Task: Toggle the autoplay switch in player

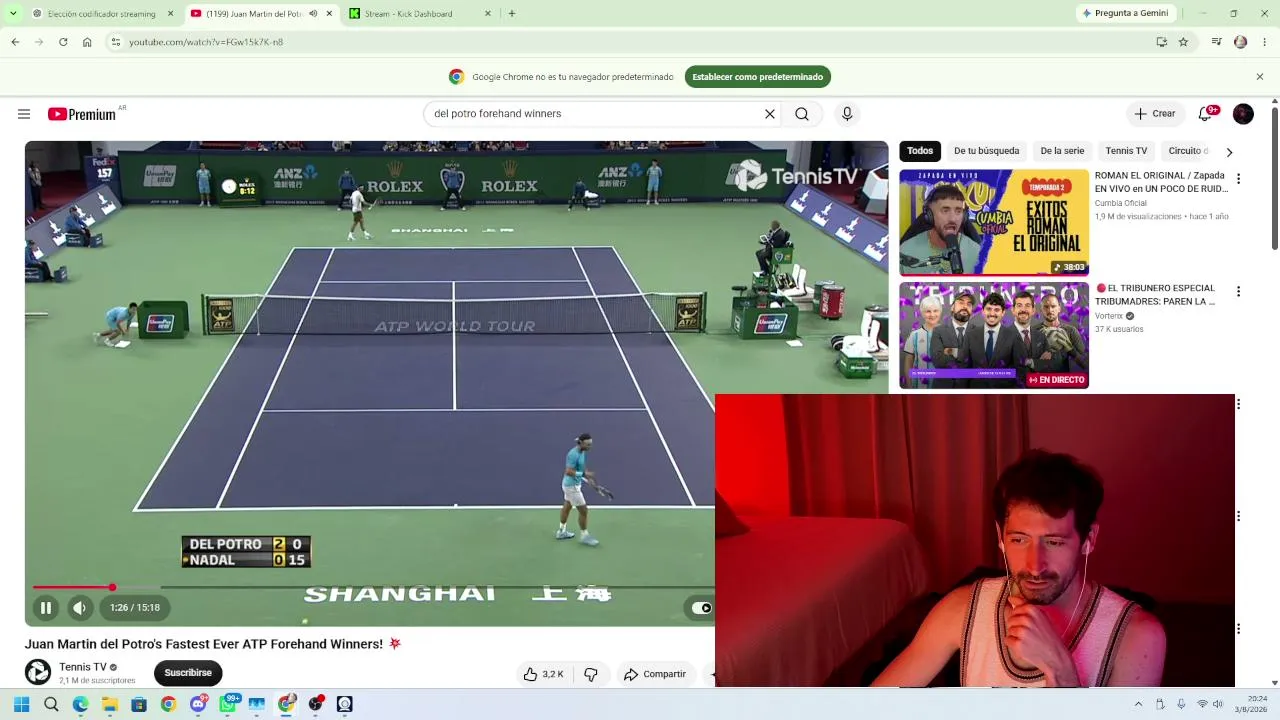Action: pyautogui.click(x=702, y=607)
